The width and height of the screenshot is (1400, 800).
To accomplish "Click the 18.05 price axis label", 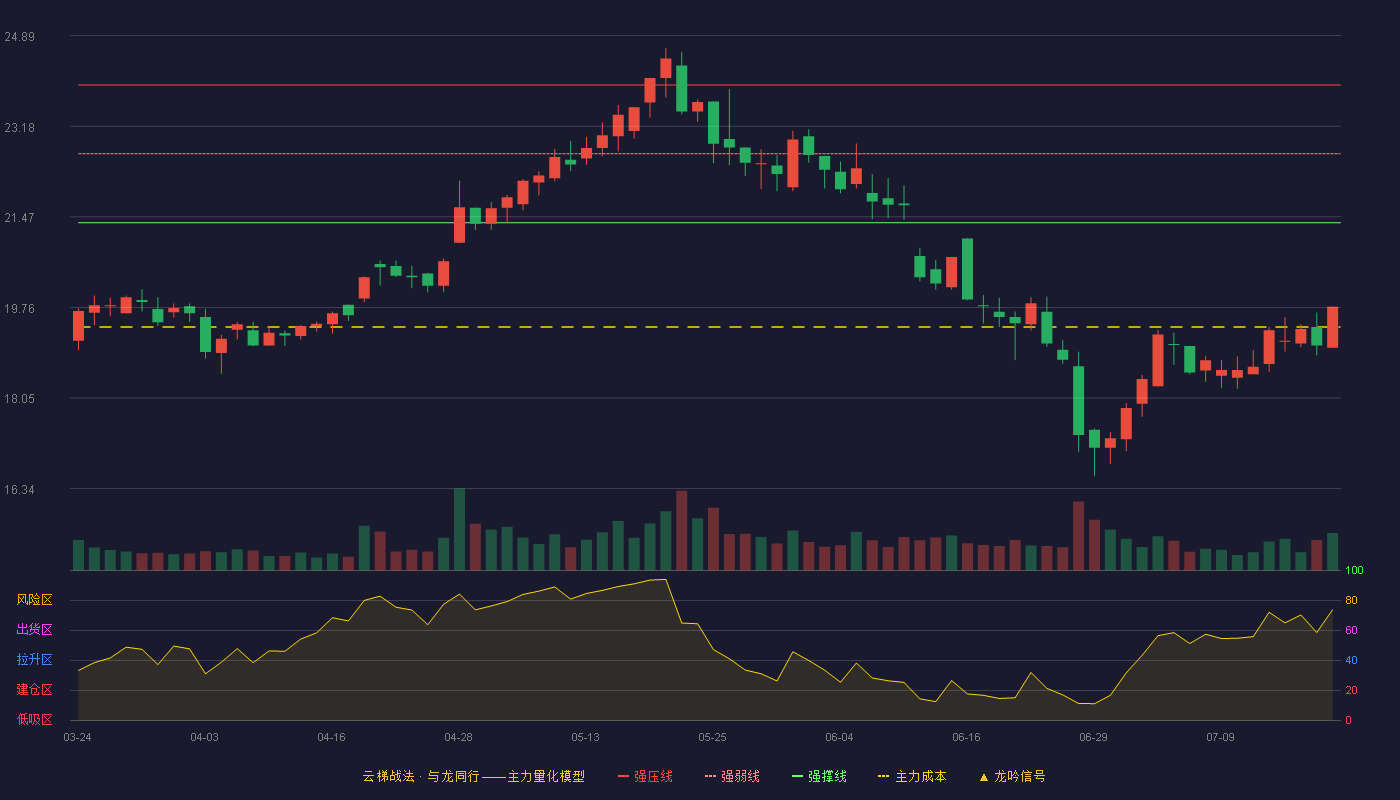I will point(19,399).
